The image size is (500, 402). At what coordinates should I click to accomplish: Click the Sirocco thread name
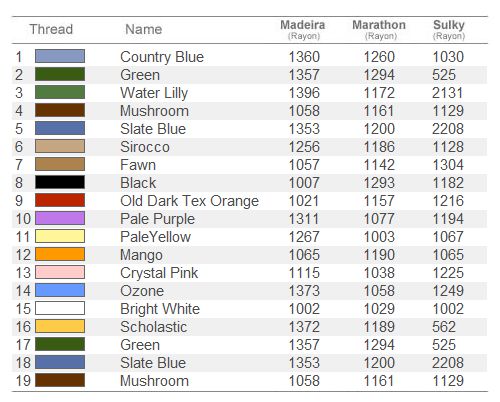tap(145, 147)
